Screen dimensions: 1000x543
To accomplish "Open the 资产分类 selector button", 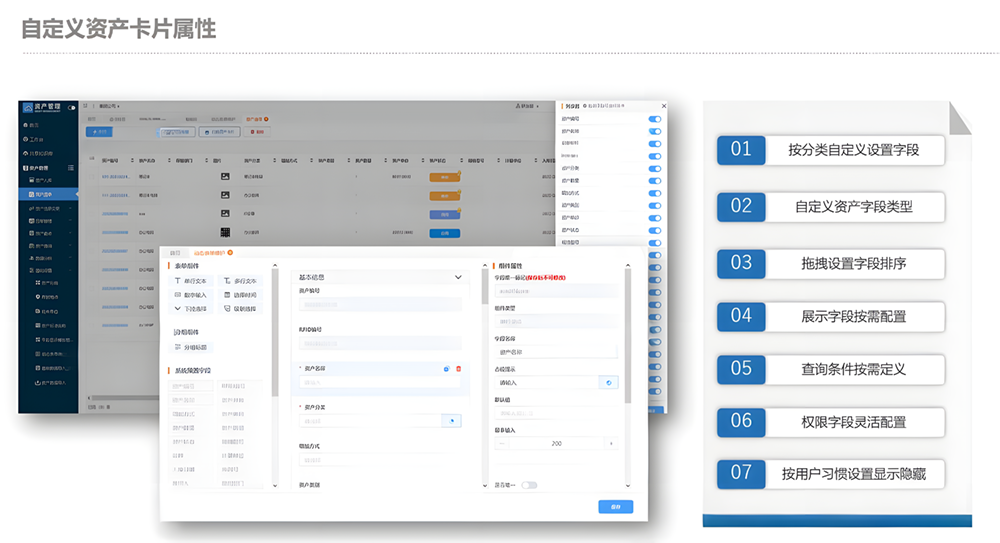I will coord(452,421).
